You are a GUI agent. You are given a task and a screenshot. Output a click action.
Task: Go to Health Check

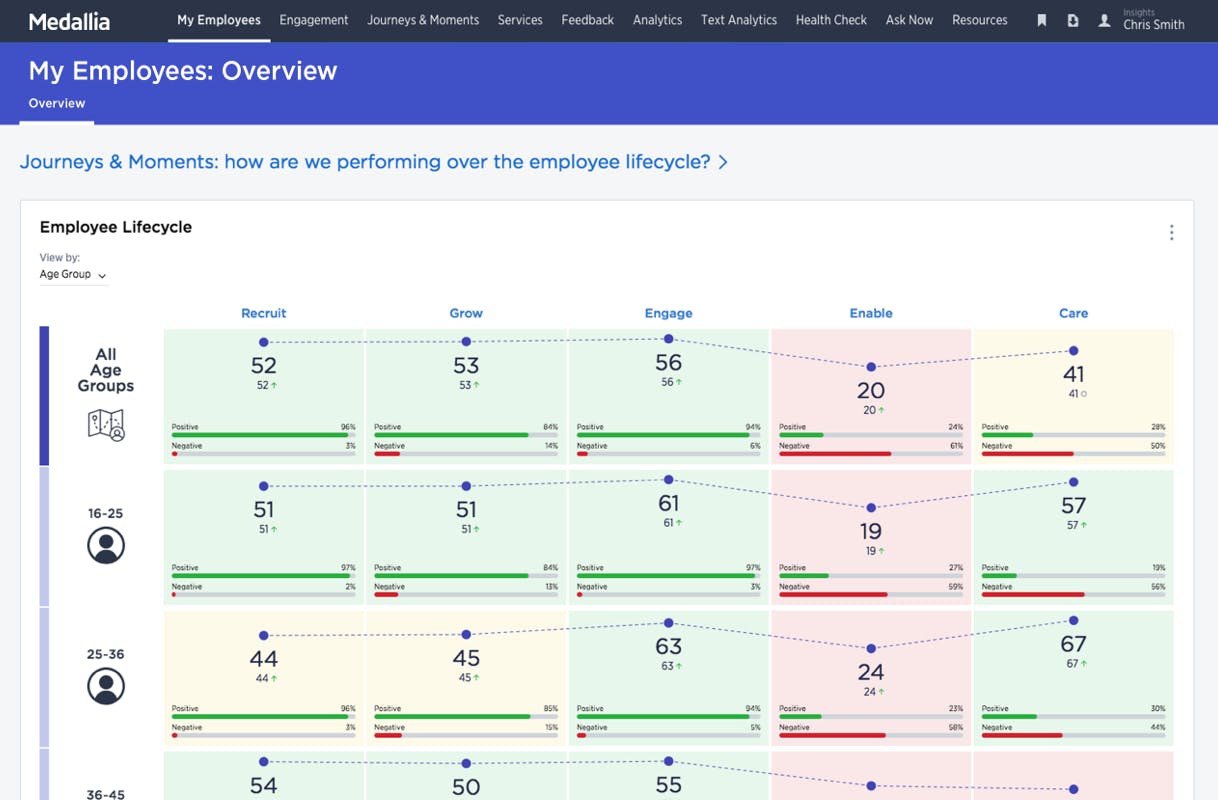831,20
